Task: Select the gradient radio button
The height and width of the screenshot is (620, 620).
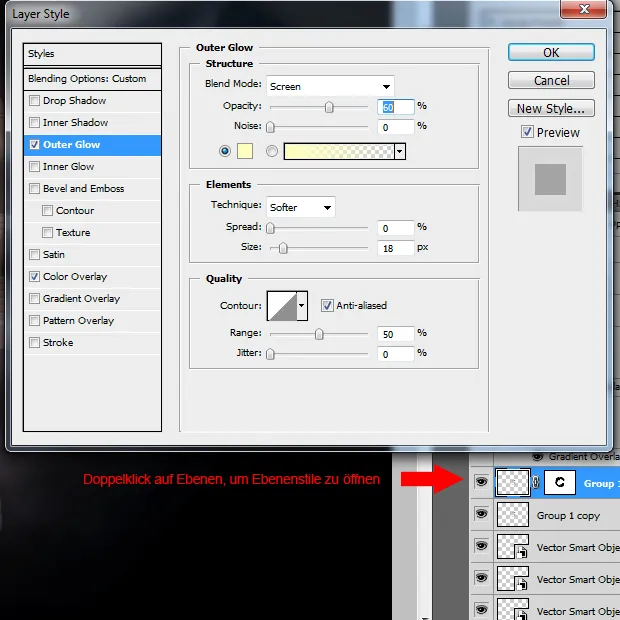Action: coord(271,151)
